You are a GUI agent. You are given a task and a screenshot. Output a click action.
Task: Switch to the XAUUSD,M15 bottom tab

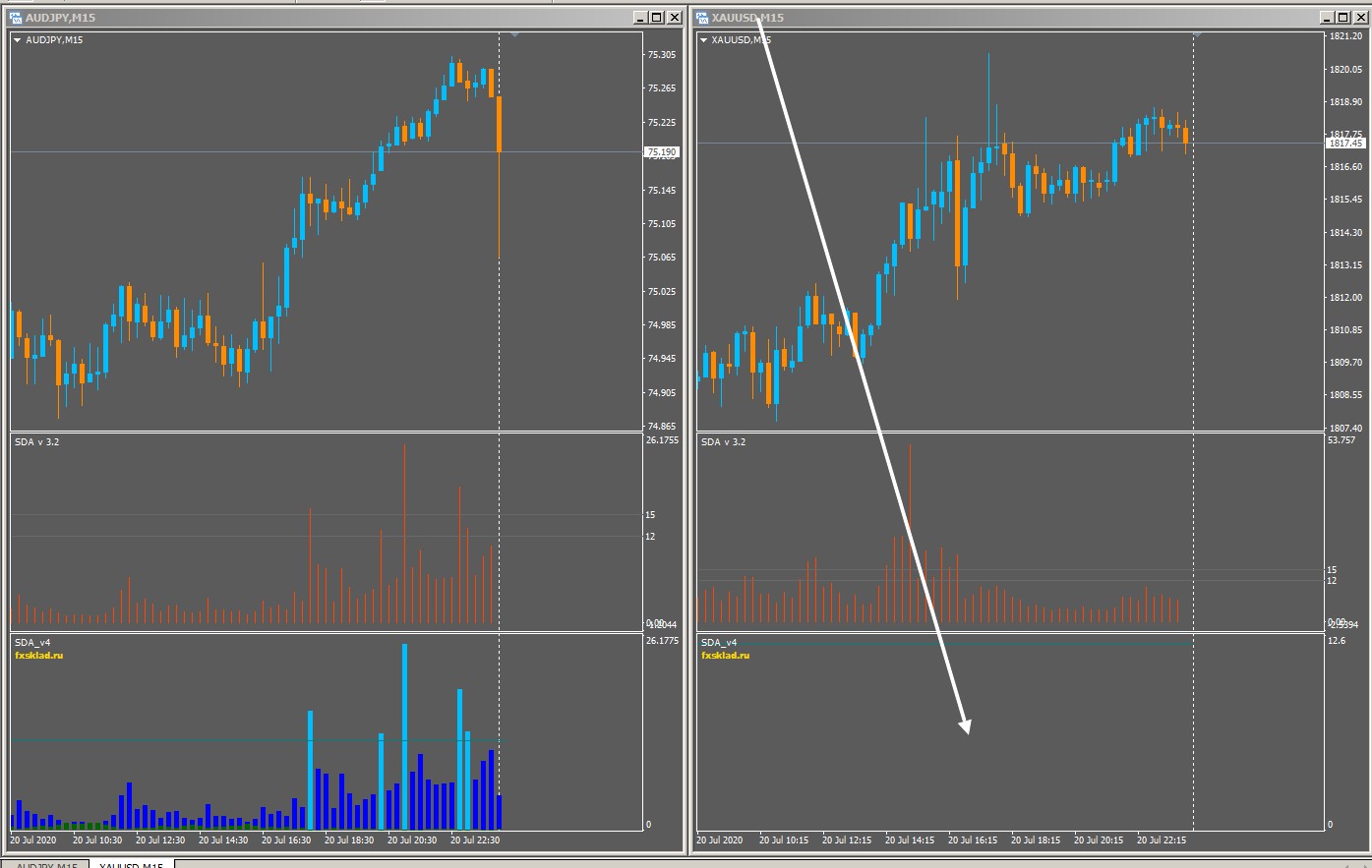pyautogui.click(x=132, y=864)
